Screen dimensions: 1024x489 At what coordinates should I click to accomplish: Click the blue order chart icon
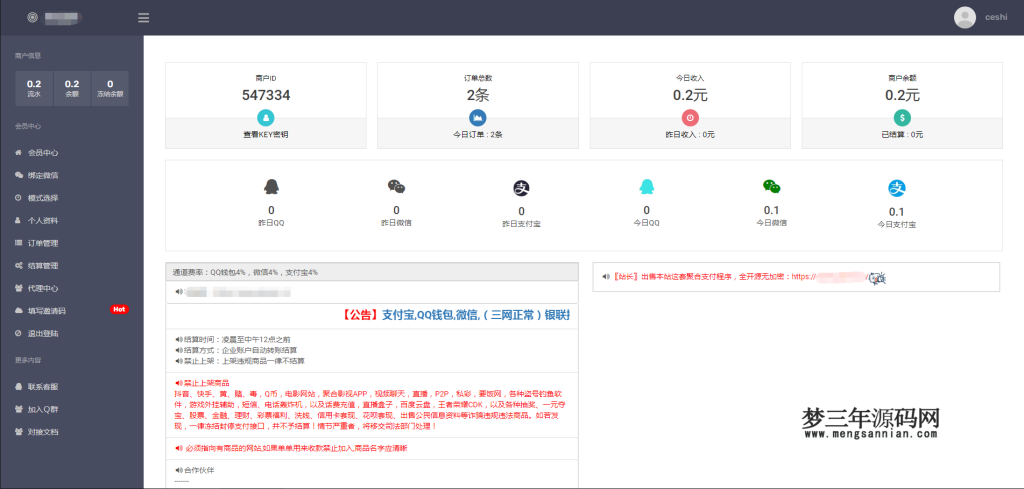(x=478, y=118)
